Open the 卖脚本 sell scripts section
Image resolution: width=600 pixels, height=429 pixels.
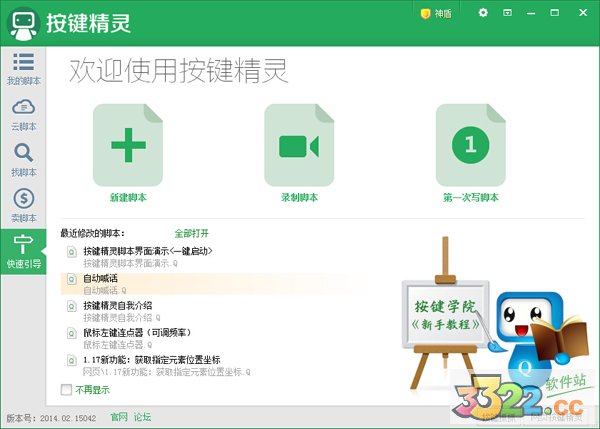click(23, 206)
